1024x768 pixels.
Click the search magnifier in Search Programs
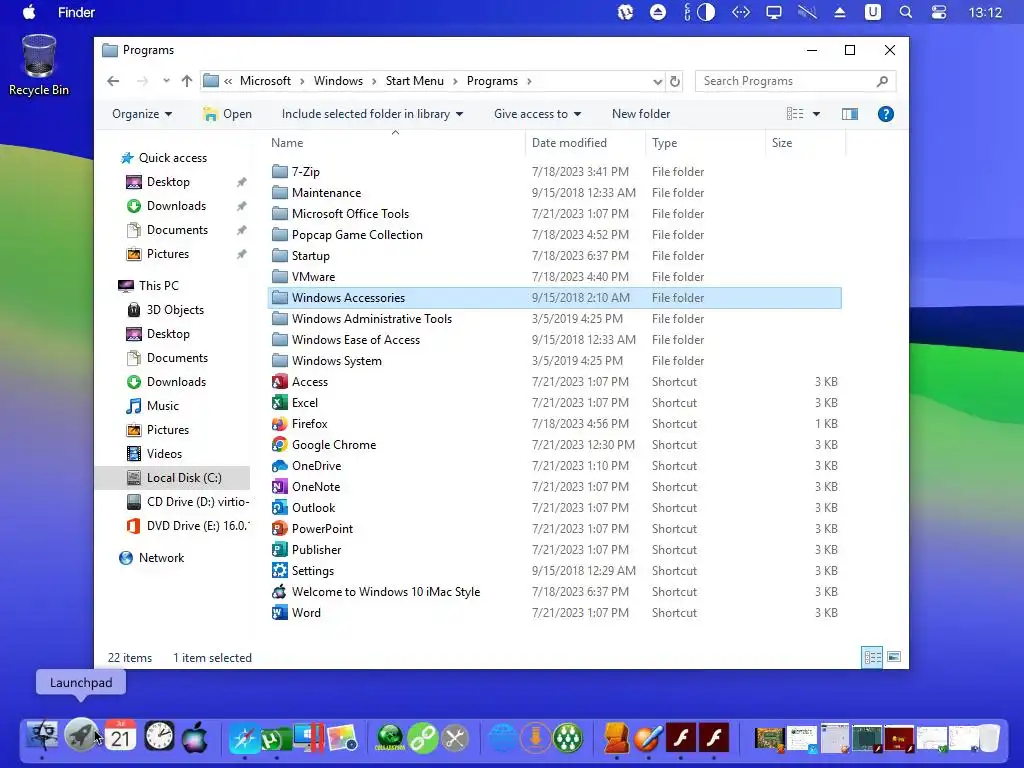click(882, 81)
